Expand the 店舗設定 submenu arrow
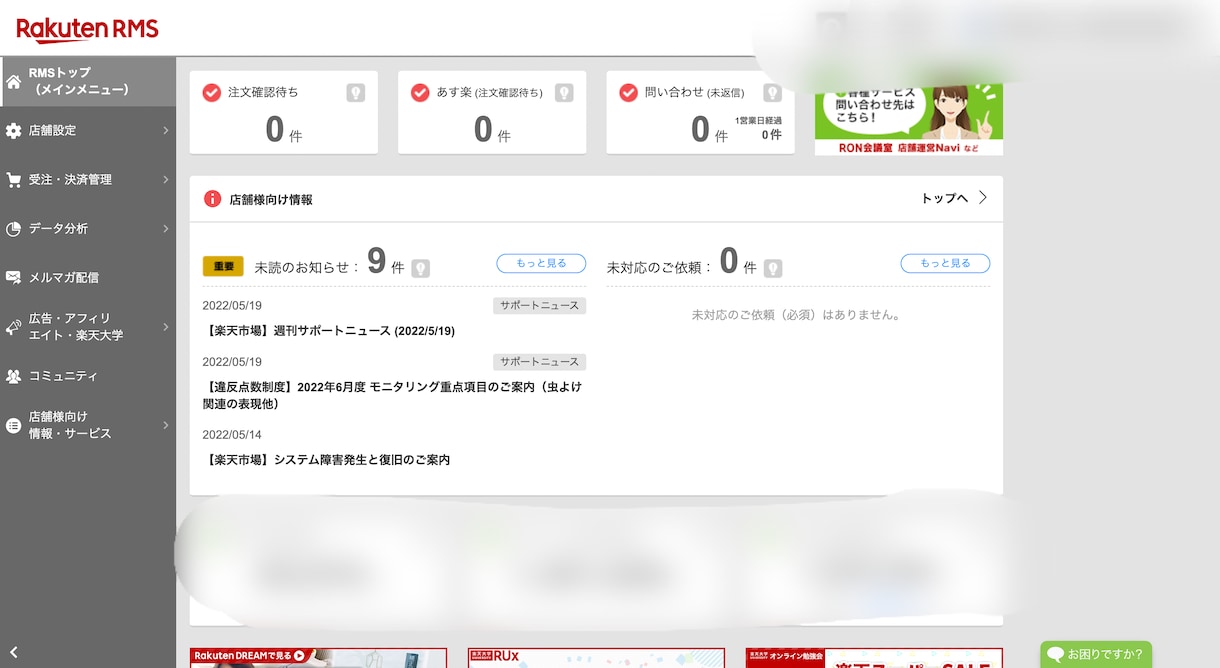 [165, 131]
